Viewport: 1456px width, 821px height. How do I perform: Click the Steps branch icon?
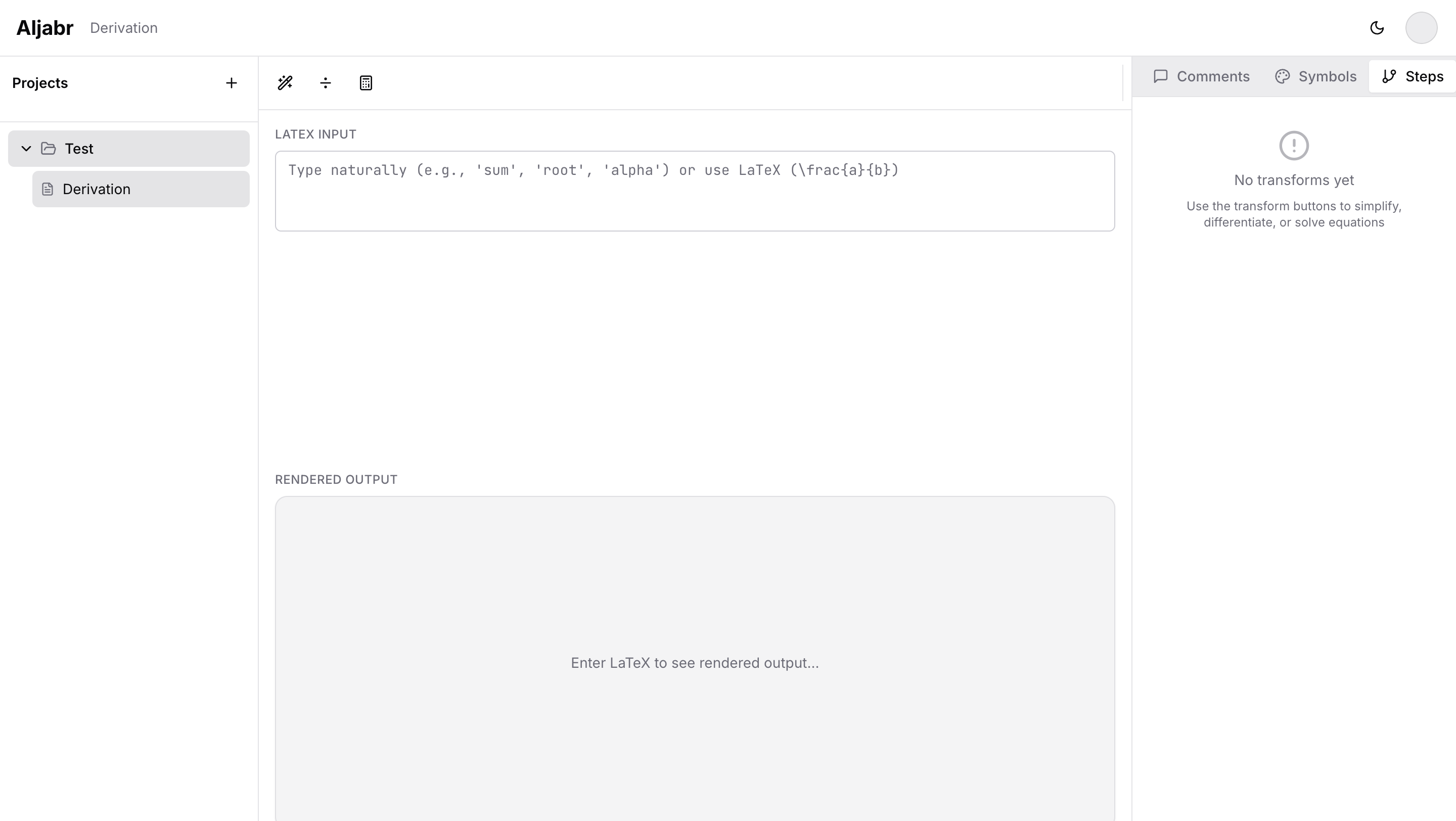click(x=1390, y=76)
